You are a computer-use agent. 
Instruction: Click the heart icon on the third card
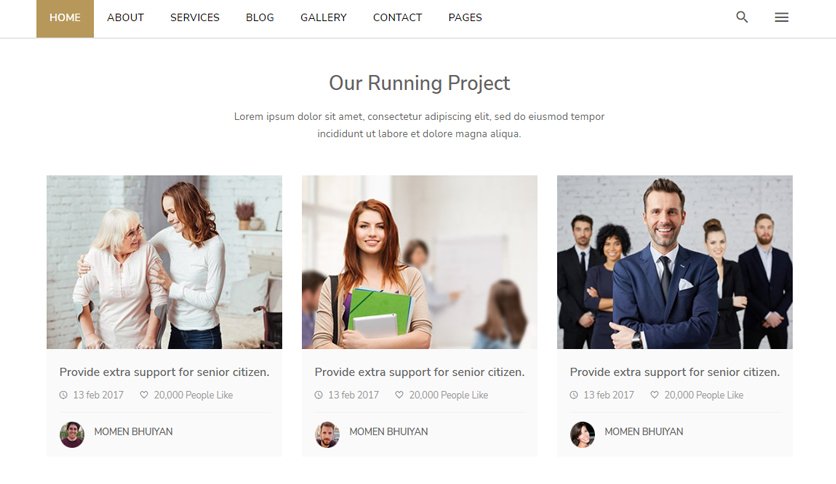tap(654, 395)
